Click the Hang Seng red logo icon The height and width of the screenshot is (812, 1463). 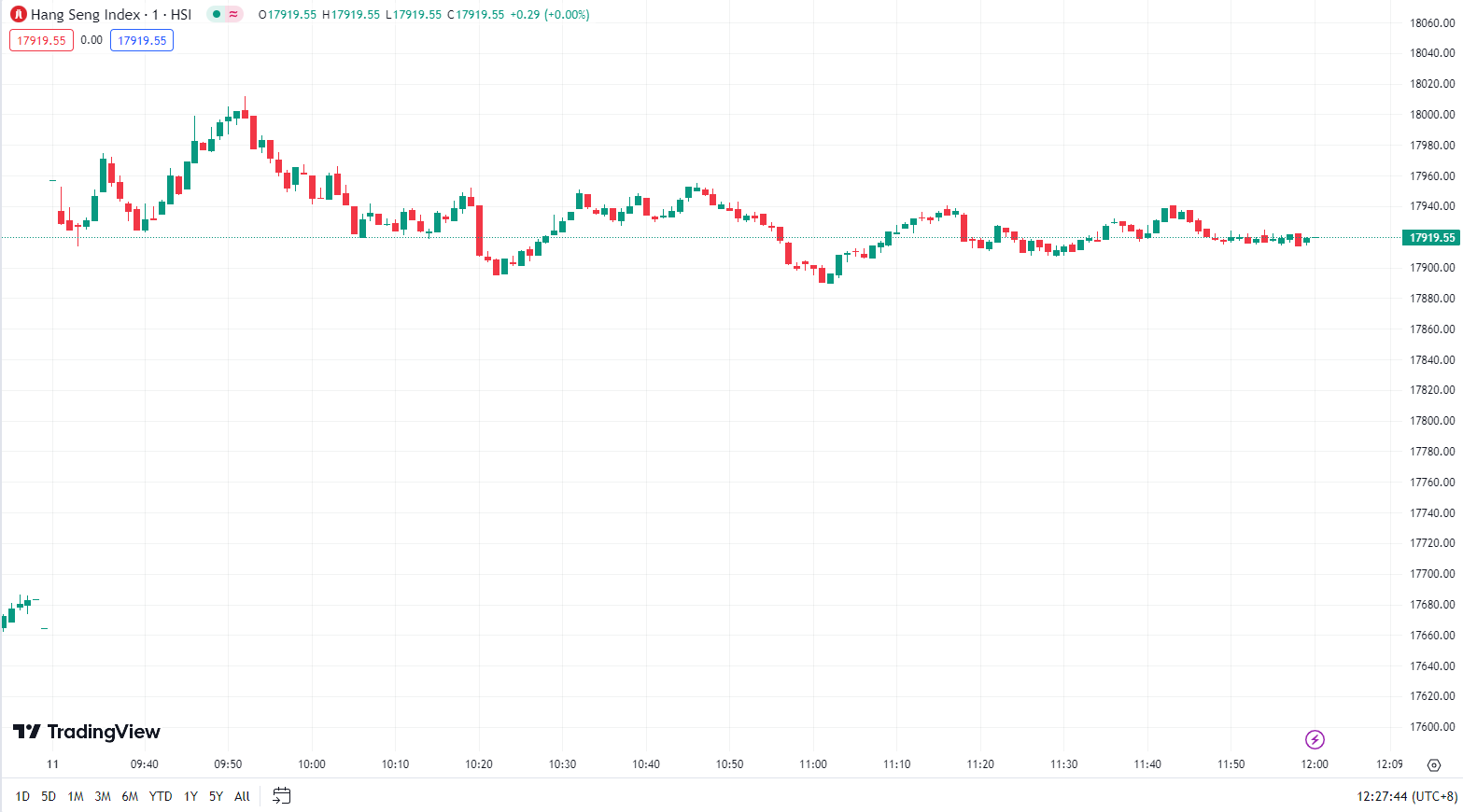pyautogui.click(x=19, y=15)
